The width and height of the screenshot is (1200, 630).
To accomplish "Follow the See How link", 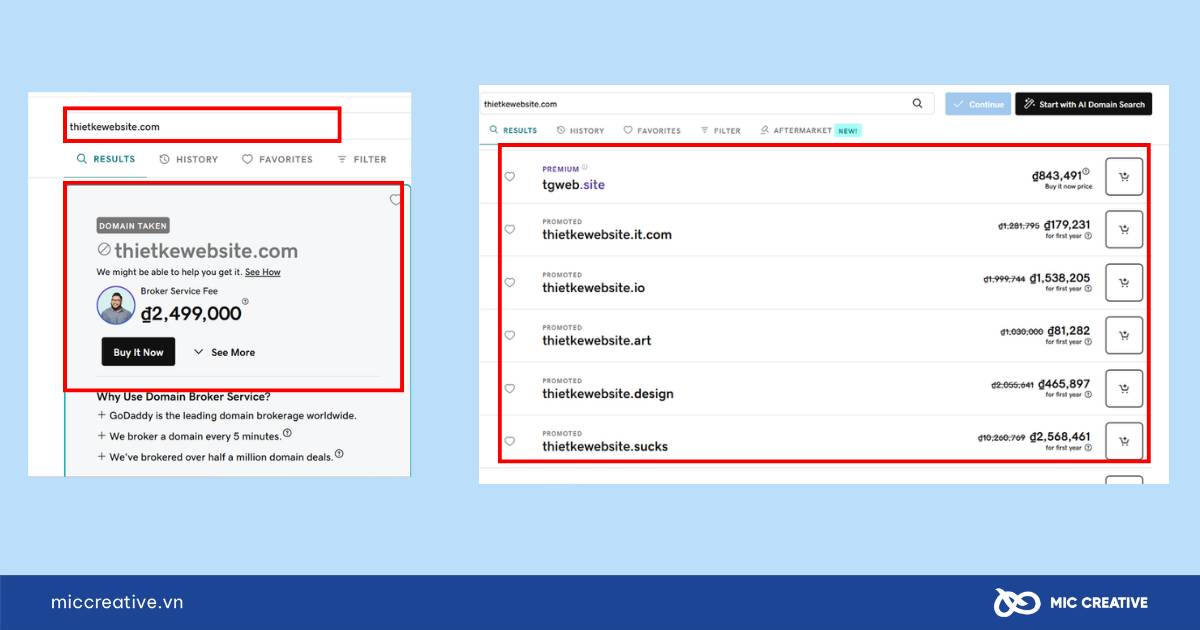I will coord(263,272).
